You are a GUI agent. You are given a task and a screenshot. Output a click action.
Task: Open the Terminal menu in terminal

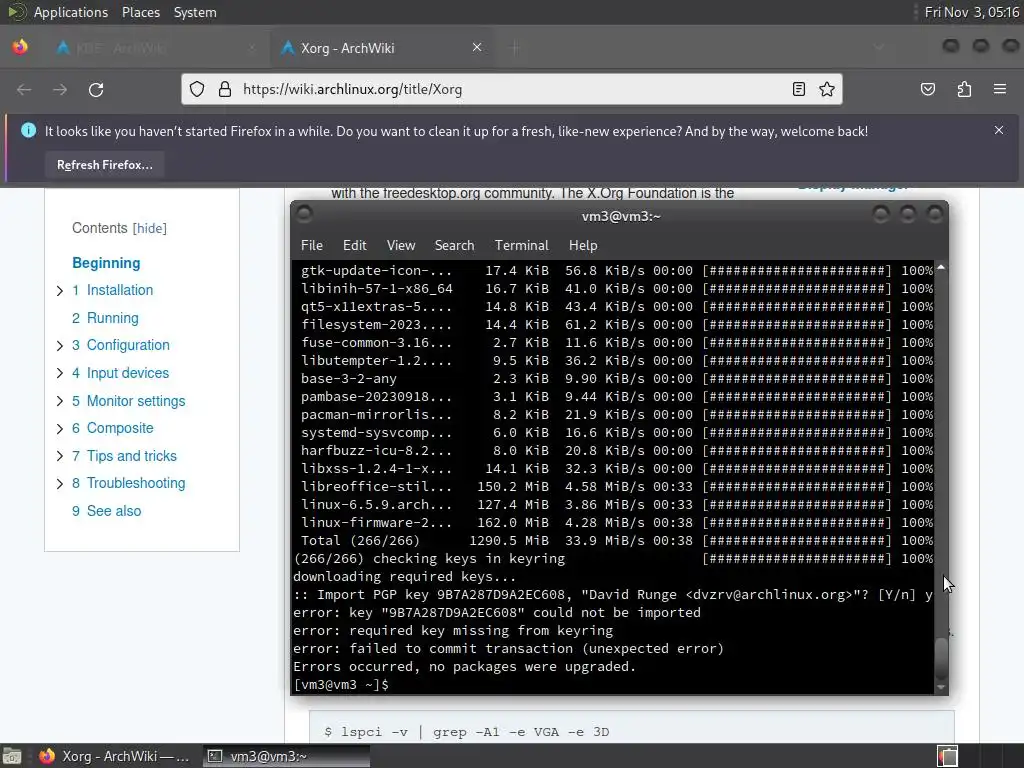[x=521, y=246]
